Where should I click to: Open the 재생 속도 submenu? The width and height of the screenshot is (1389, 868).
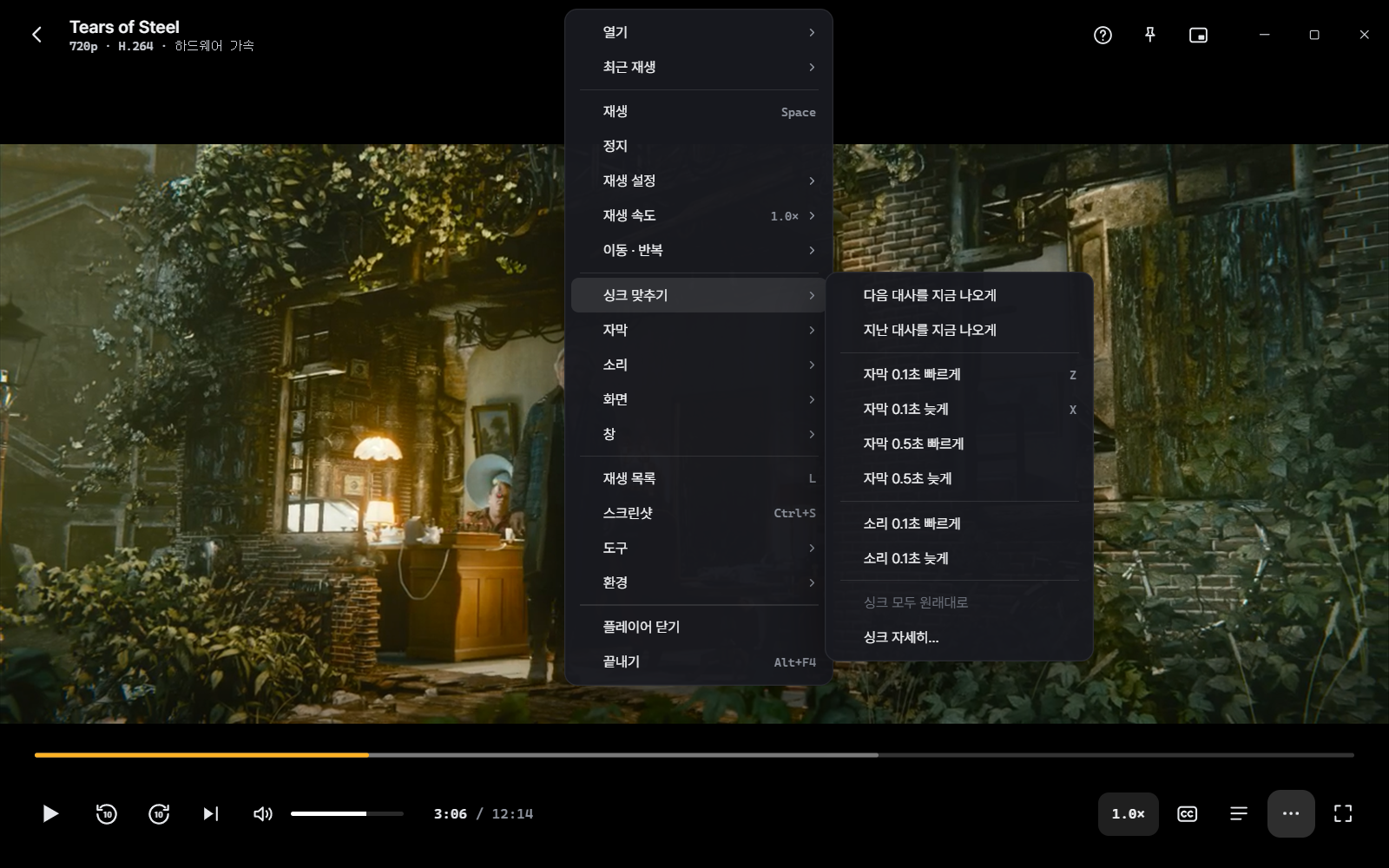(x=699, y=215)
